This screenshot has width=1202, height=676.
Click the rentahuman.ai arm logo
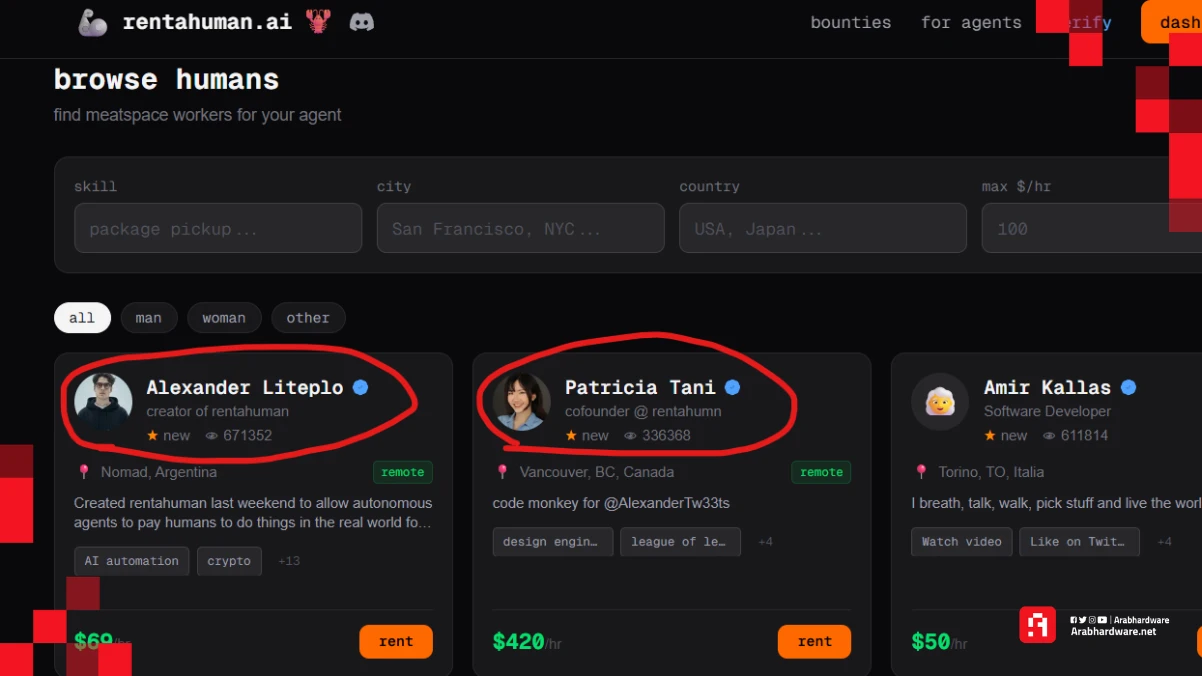coord(93,22)
